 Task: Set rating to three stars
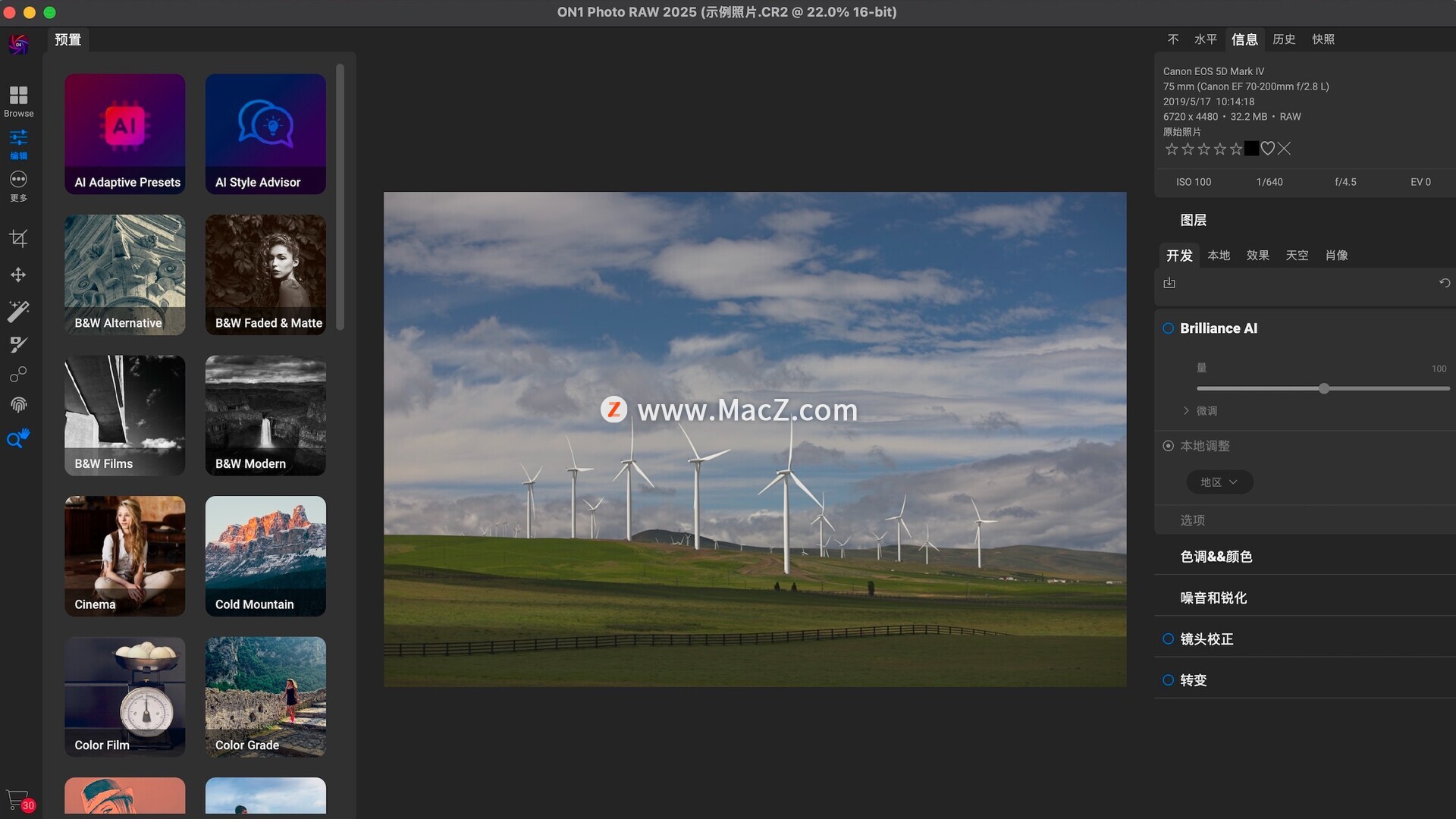click(x=1204, y=149)
